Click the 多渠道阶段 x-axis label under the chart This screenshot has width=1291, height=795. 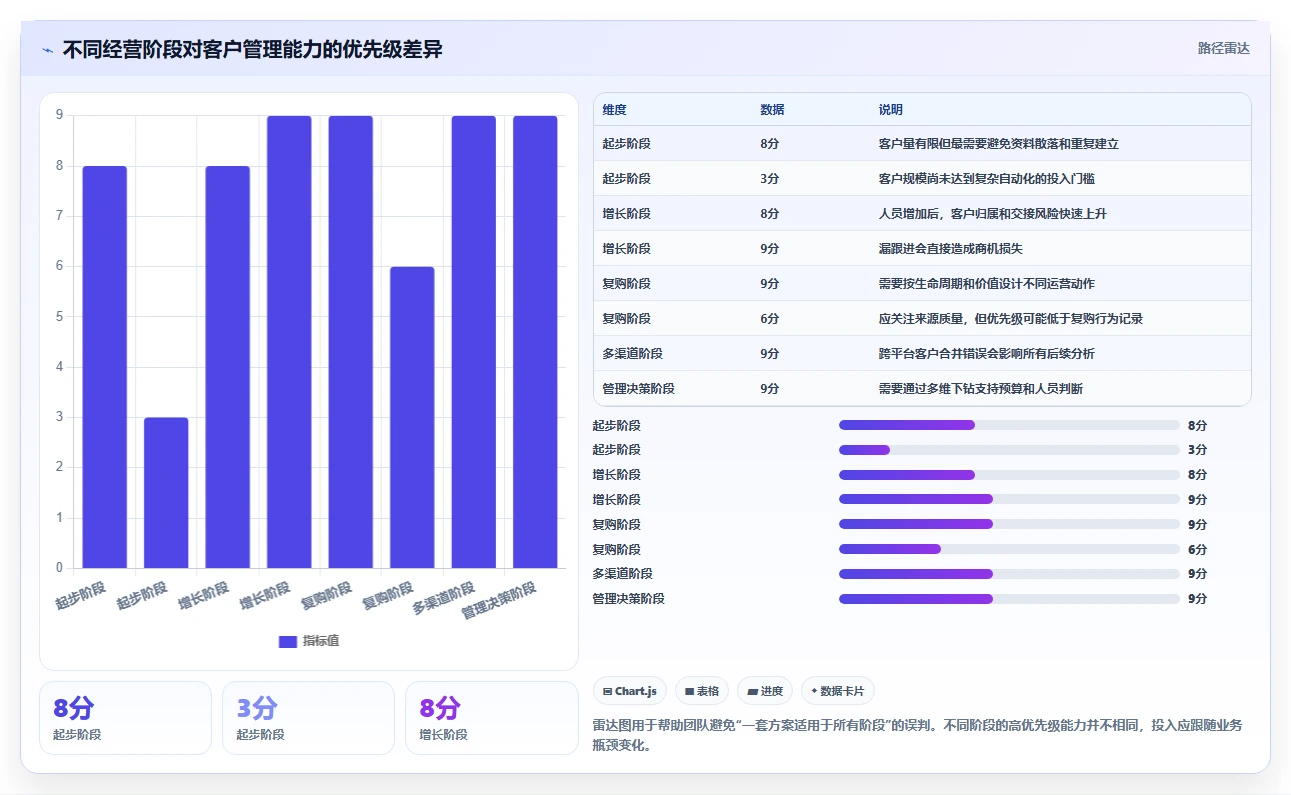444,597
